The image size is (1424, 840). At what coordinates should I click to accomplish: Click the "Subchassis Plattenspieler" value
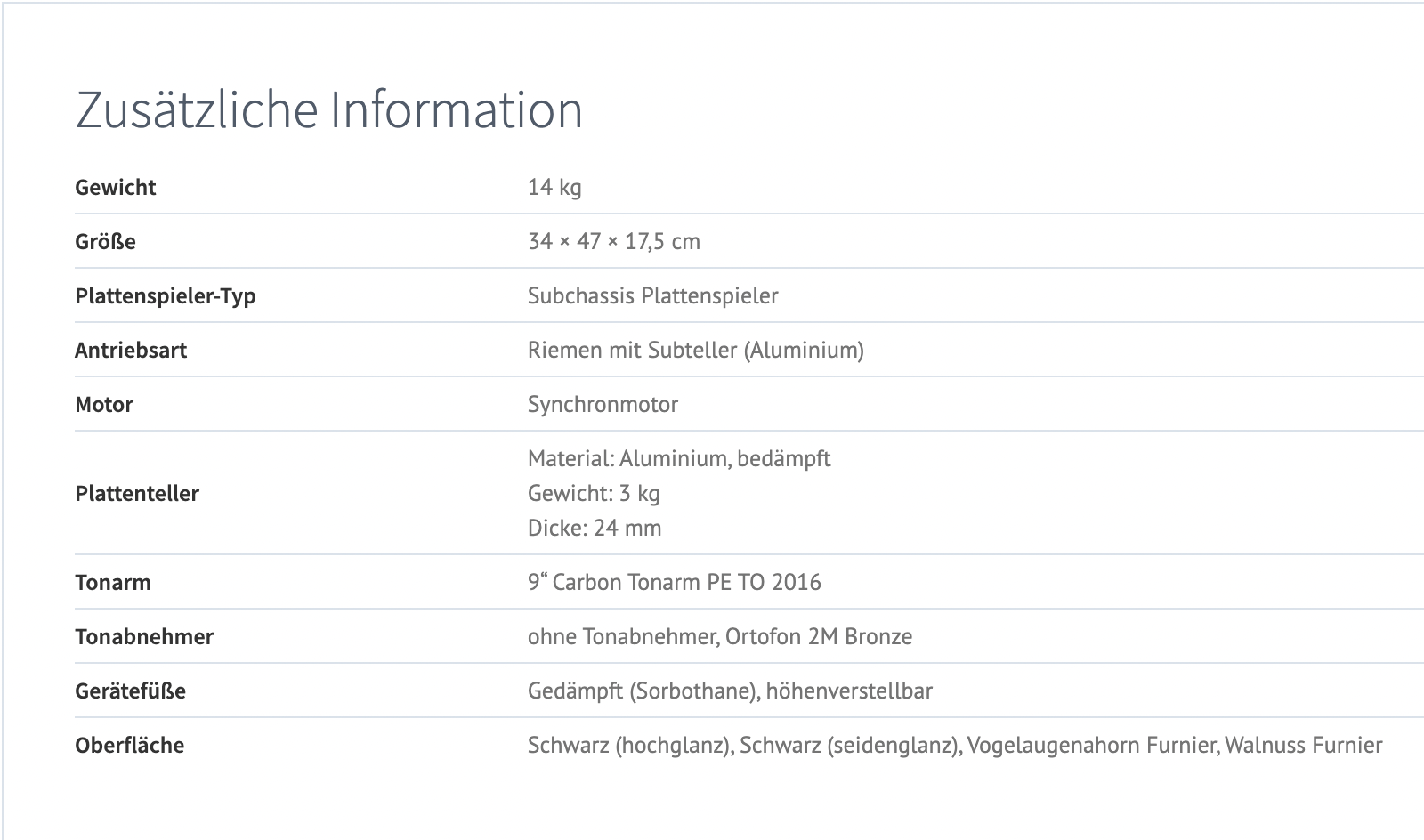(652, 296)
